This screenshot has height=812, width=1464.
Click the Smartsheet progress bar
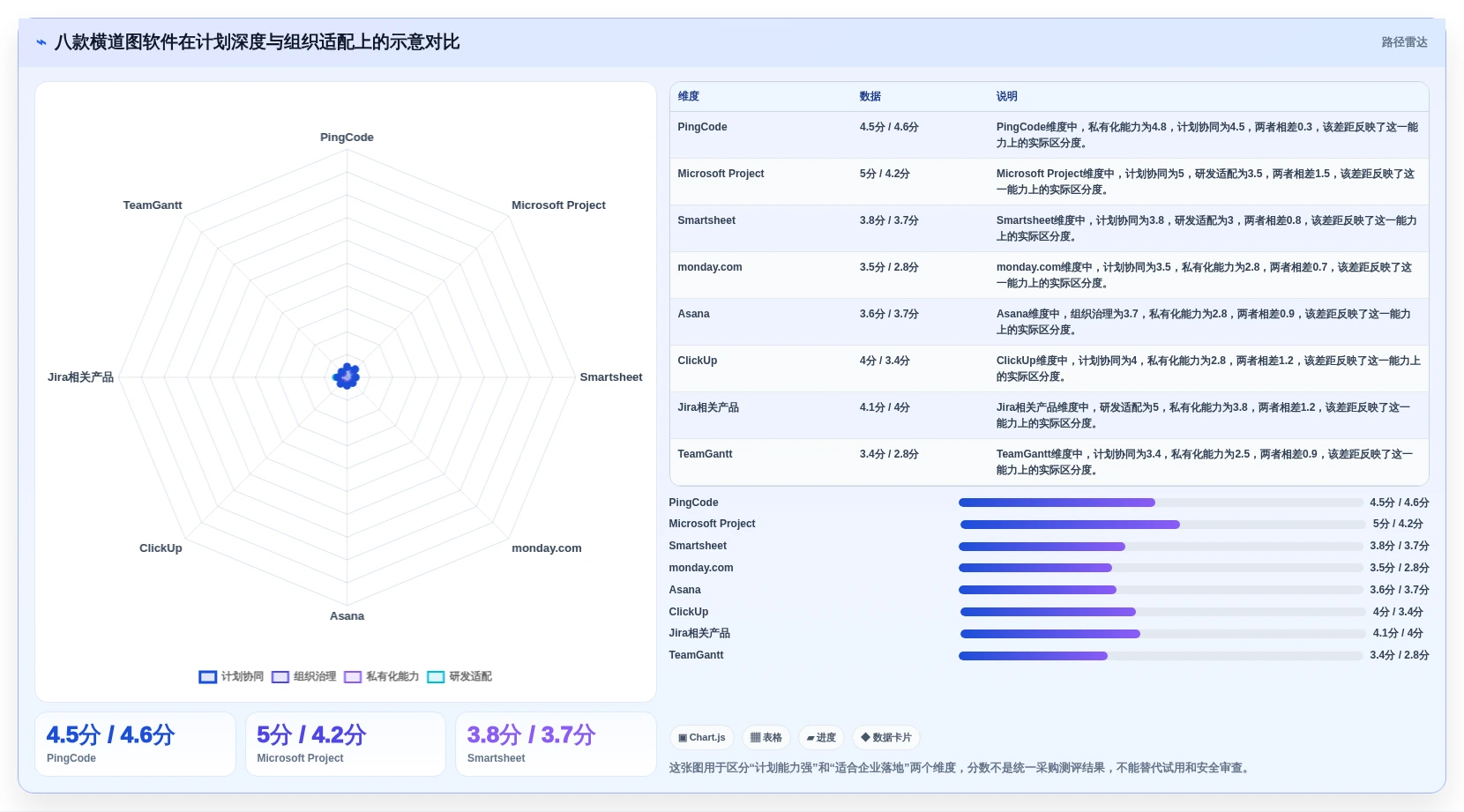[x=1161, y=547]
